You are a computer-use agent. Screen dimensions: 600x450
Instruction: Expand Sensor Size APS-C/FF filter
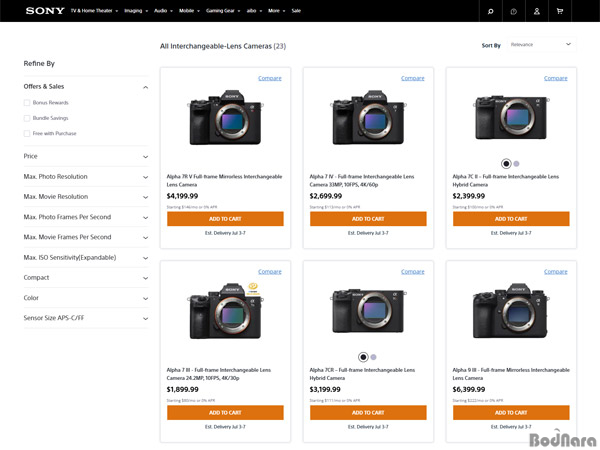pos(86,318)
